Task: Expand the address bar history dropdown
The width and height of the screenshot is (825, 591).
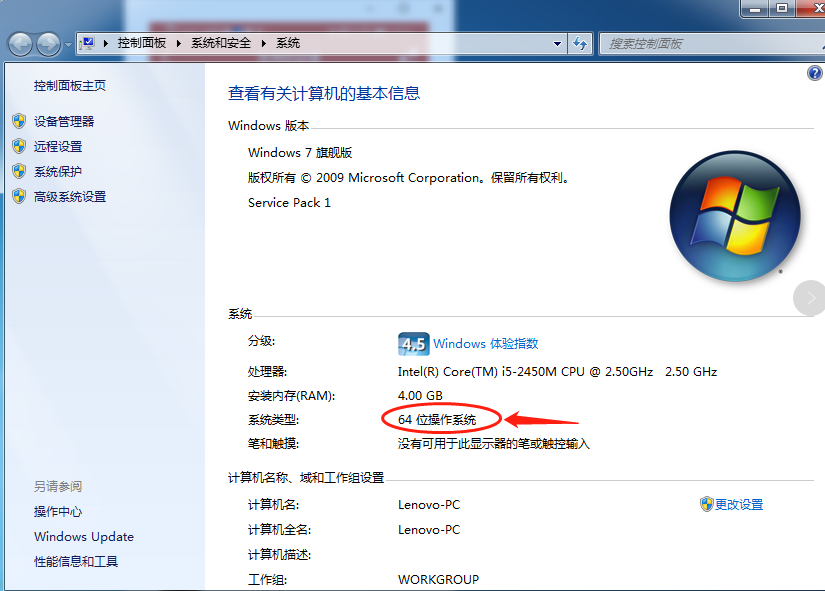Action: 558,44
